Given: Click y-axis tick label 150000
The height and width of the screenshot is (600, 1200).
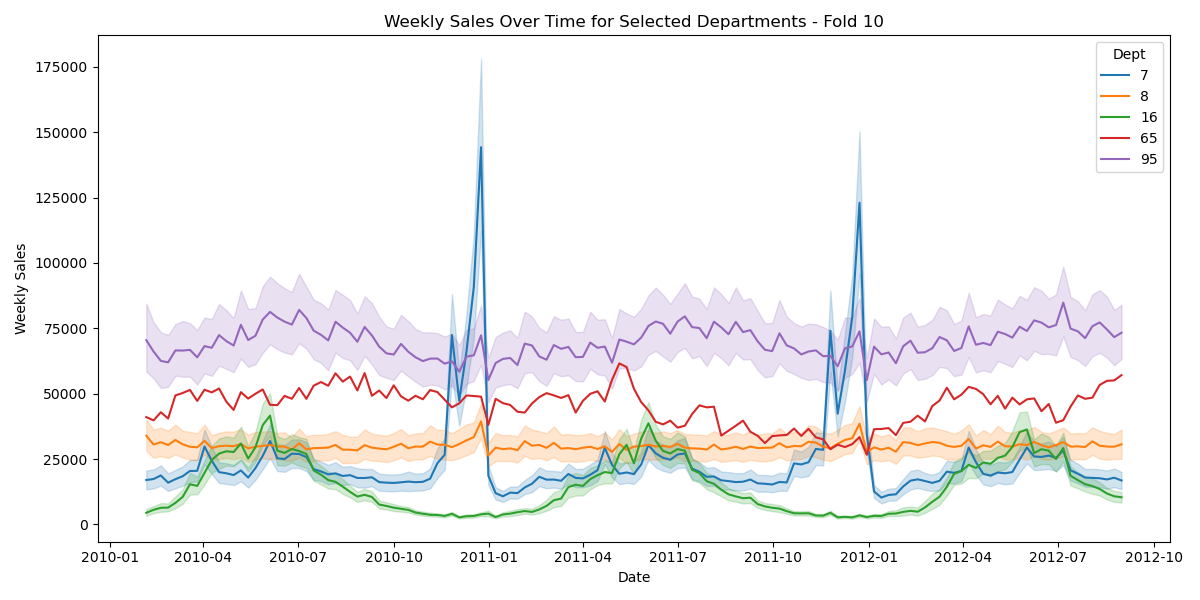Looking at the screenshot, I should click(x=62, y=133).
